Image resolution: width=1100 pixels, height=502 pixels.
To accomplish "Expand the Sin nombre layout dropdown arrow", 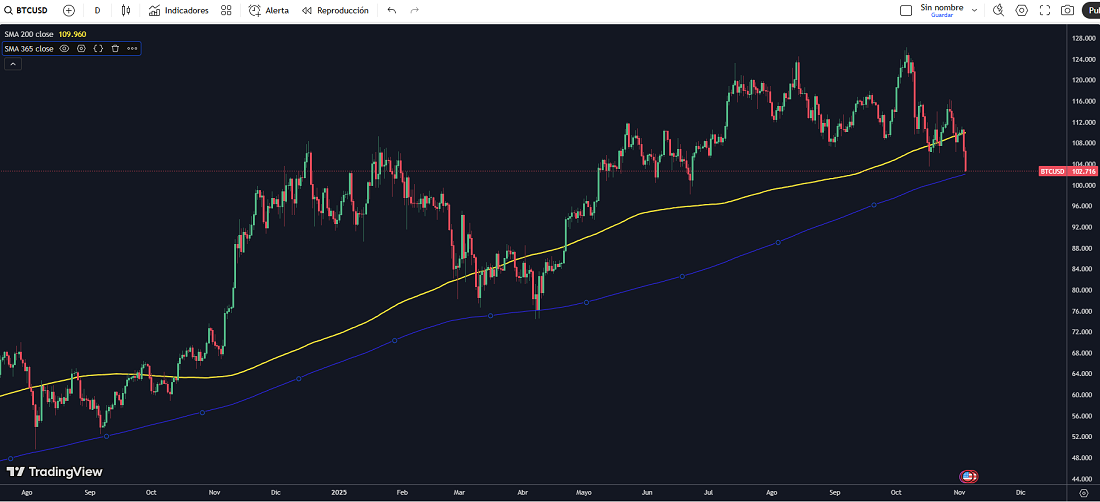I will coord(972,10).
